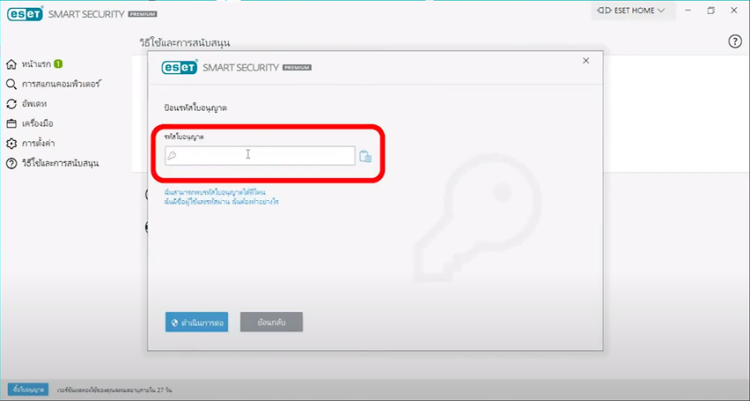Close the license key dialog

(586, 61)
